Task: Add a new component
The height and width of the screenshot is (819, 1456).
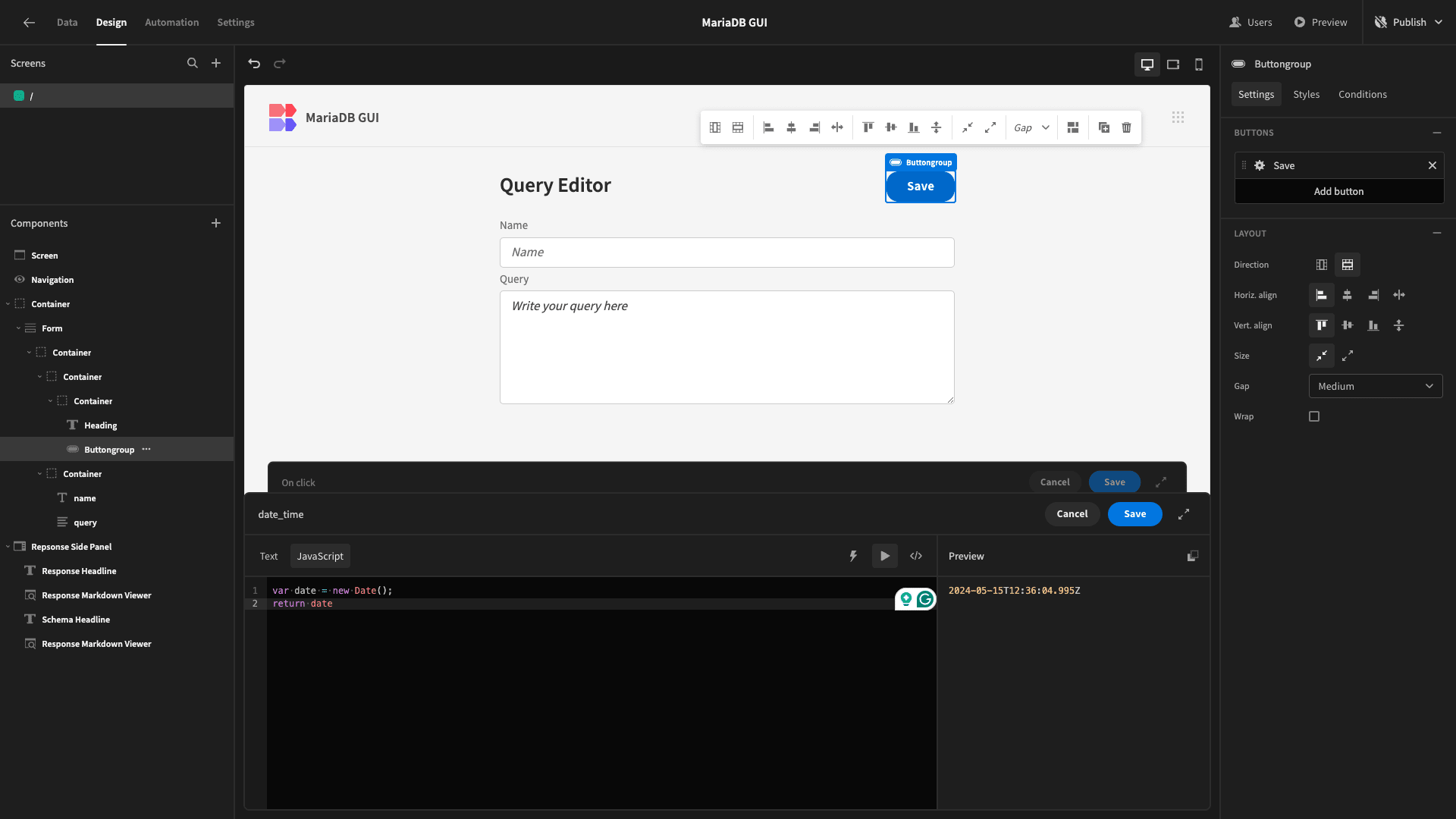Action: coord(216,223)
